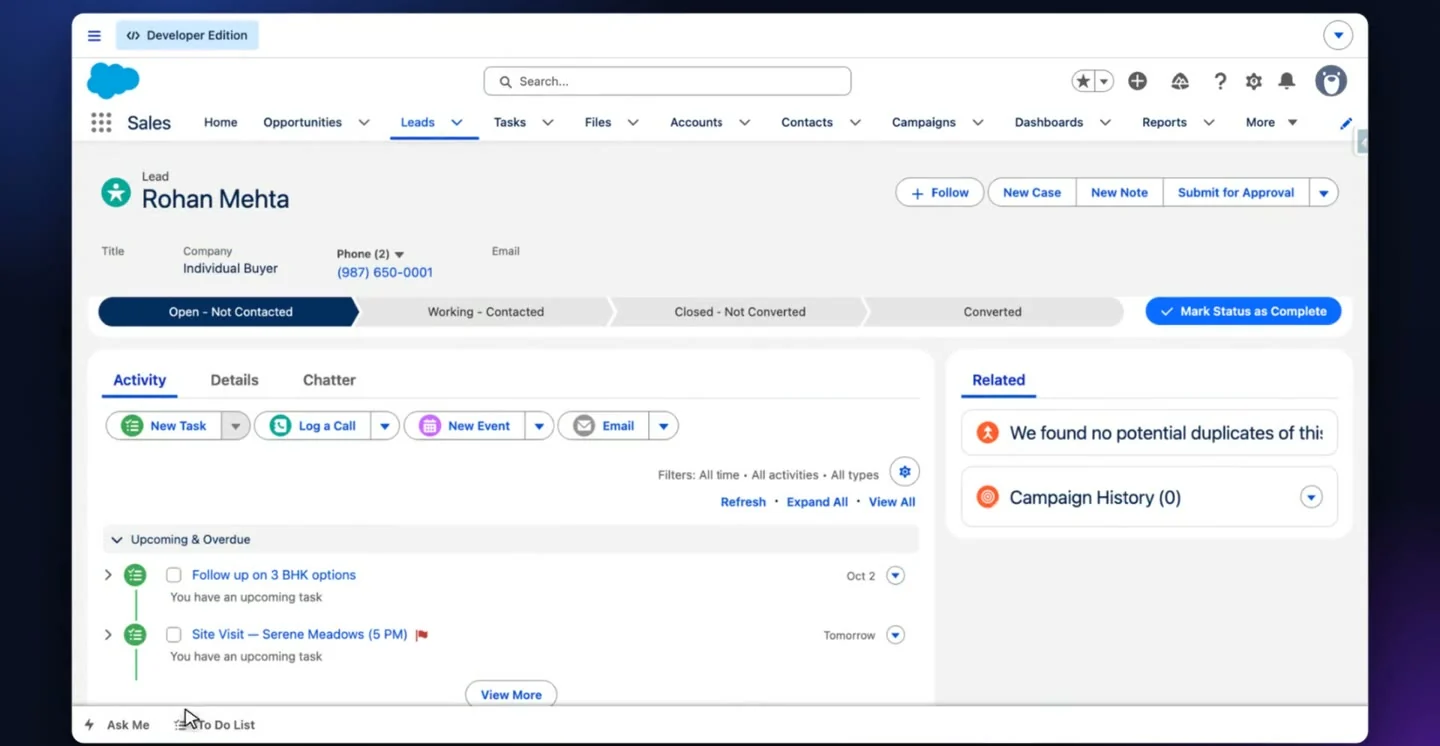
Task: Open the Opportunities tab dropdown chevron
Action: pyautogui.click(x=364, y=123)
